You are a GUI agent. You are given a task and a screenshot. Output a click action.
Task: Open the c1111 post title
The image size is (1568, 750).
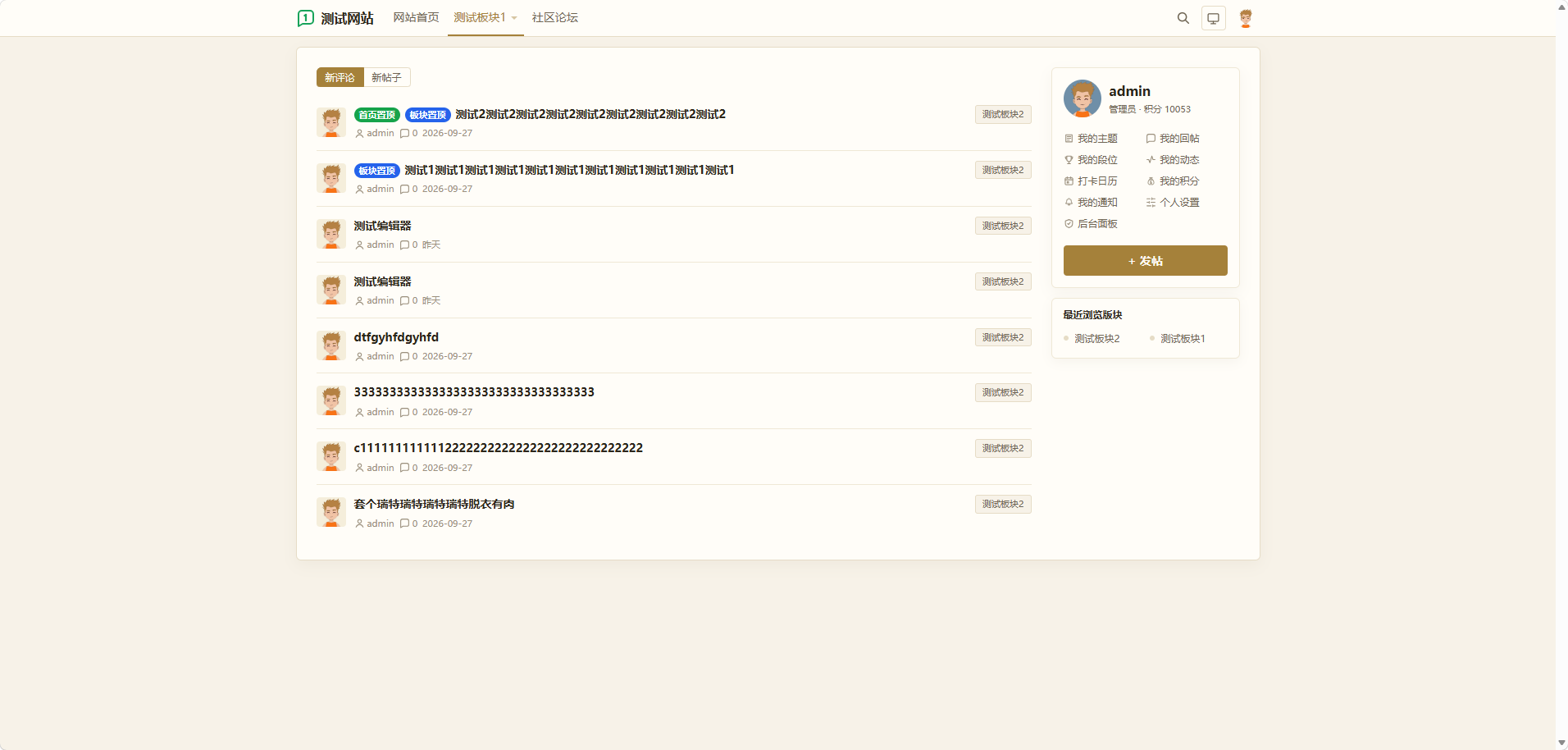pos(499,448)
